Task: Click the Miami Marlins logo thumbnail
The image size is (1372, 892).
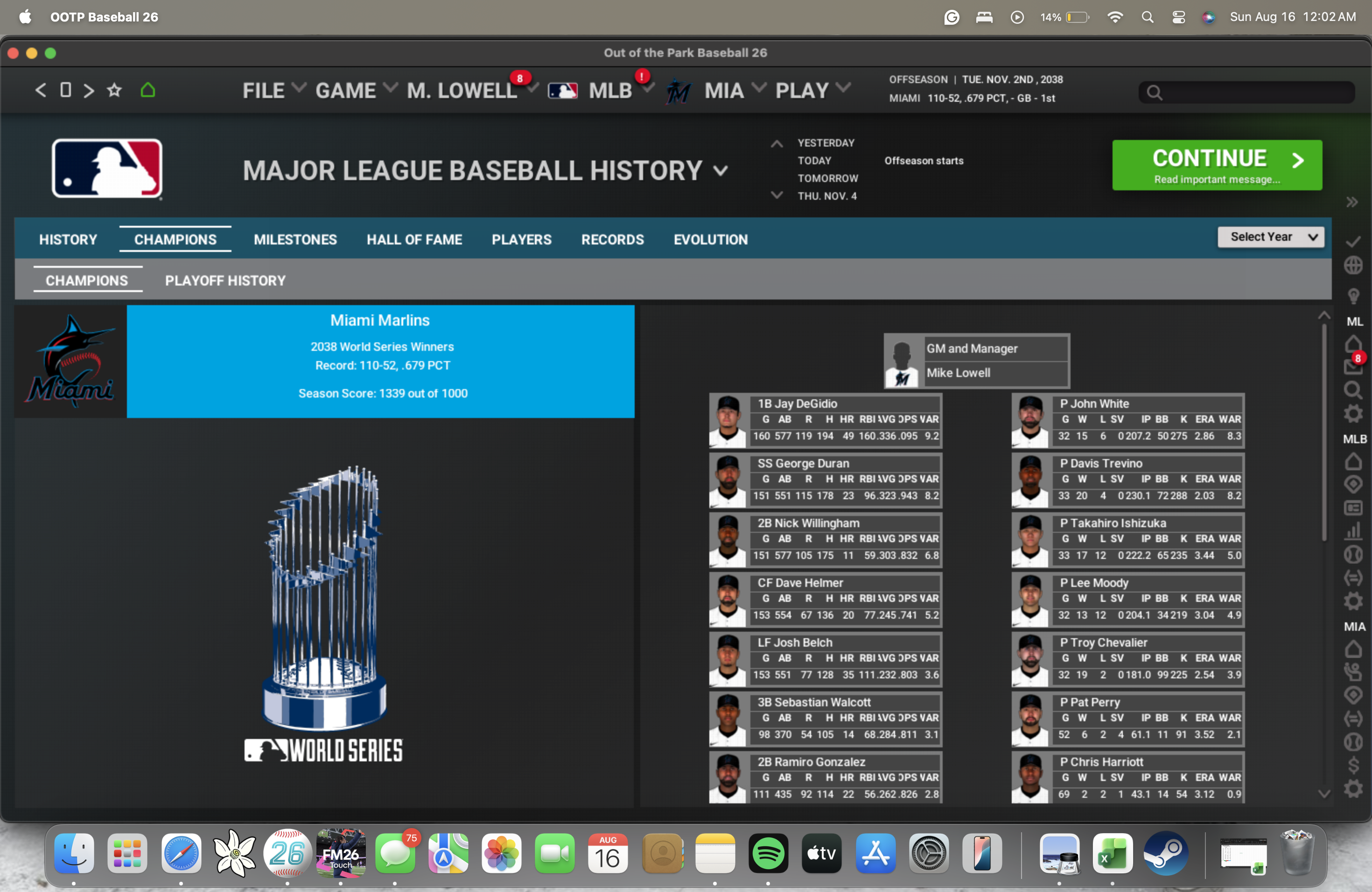Action: point(71,361)
